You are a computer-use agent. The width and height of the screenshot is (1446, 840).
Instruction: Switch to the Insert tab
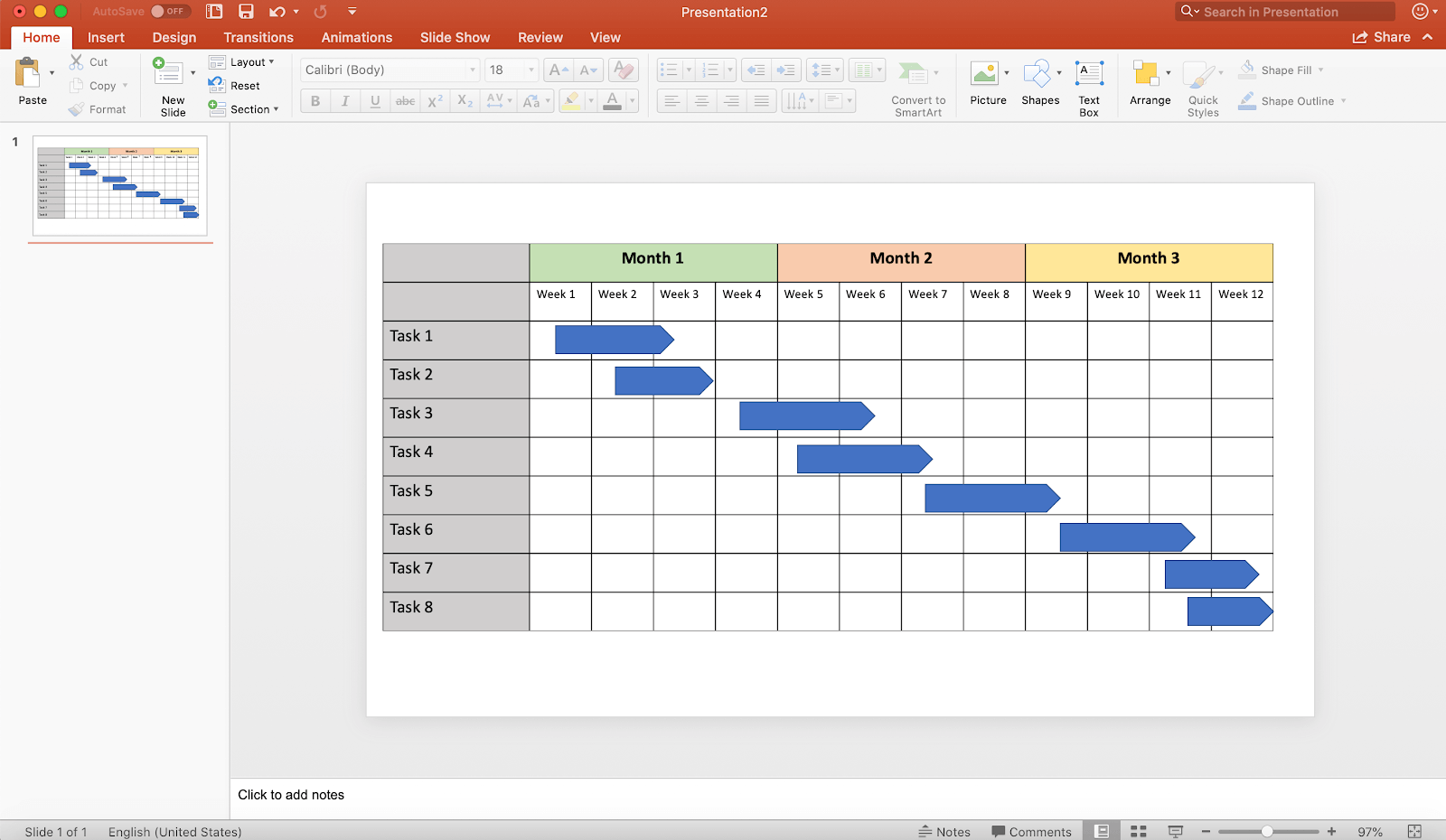pos(106,37)
